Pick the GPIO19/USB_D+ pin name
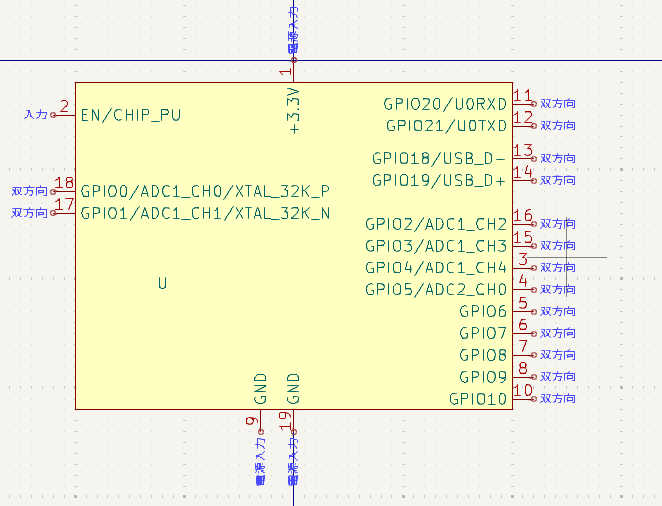Screen dimensions: 662x506 (x=439, y=180)
